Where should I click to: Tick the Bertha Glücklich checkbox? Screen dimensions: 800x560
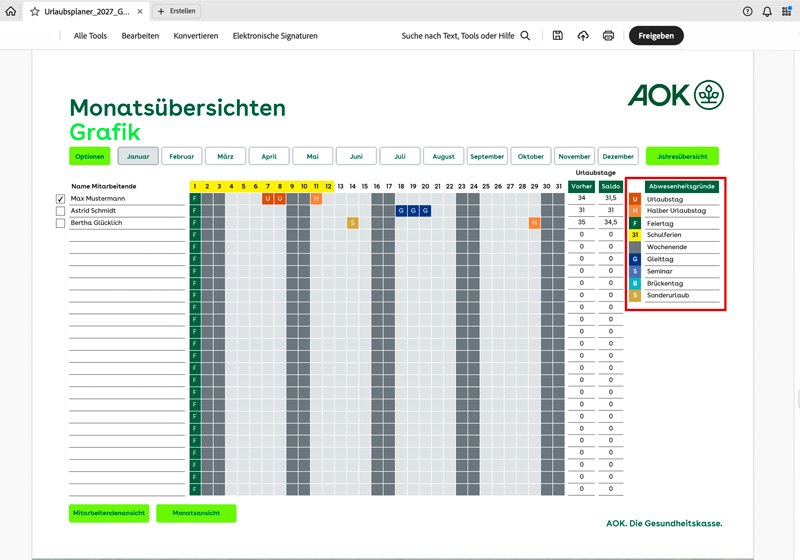(x=61, y=223)
